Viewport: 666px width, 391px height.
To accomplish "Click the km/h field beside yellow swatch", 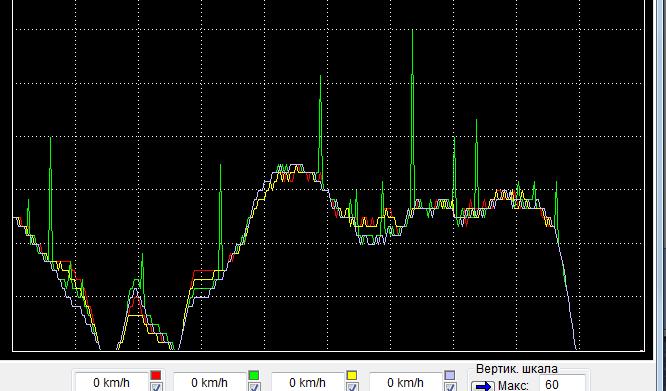I will coord(308,382).
